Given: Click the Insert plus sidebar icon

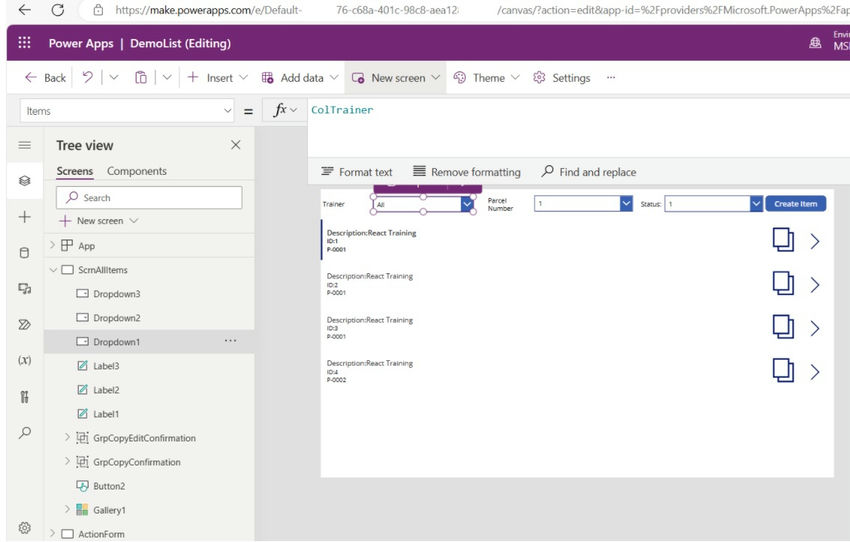Looking at the screenshot, I should tap(24, 217).
